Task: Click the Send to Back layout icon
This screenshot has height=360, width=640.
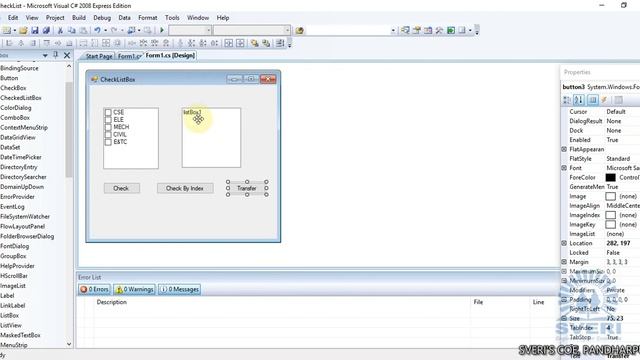Action: pyautogui.click(x=266, y=43)
